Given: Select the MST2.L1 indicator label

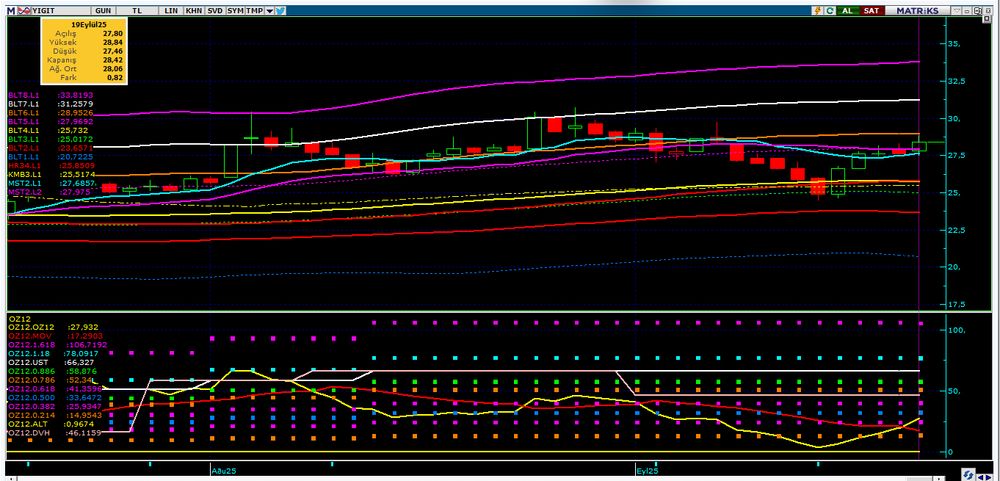Looking at the screenshot, I should (24, 183).
